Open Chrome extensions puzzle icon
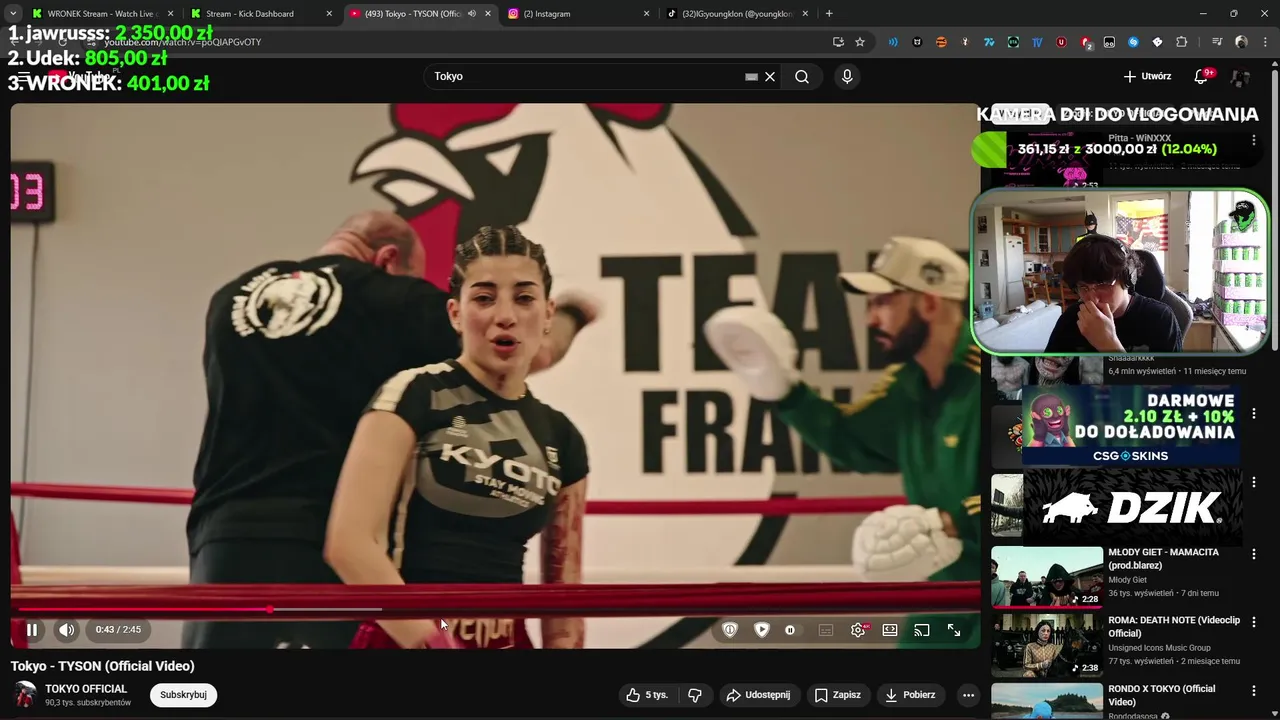The image size is (1280, 720). [x=1181, y=42]
